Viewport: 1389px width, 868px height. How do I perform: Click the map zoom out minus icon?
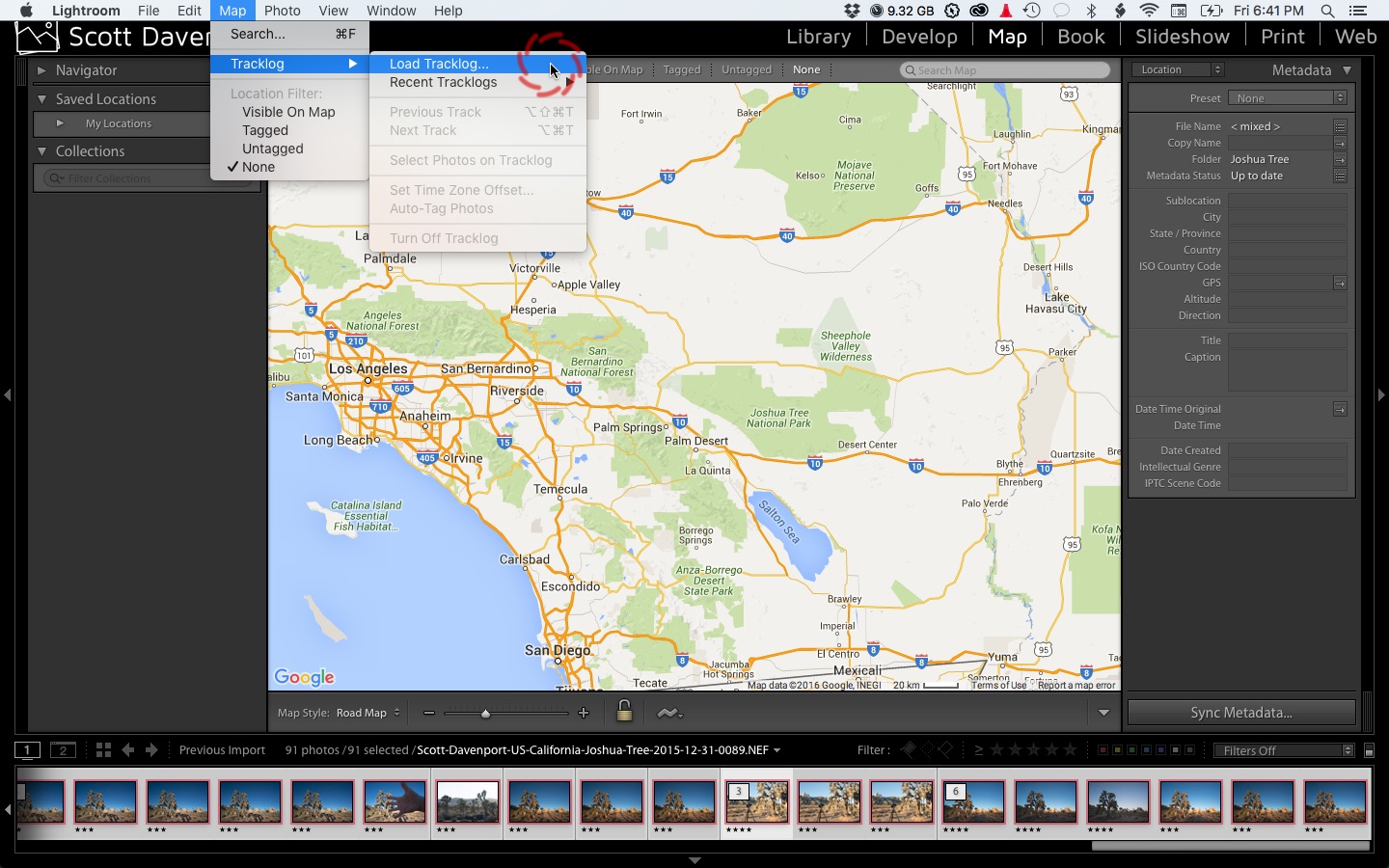coord(428,713)
